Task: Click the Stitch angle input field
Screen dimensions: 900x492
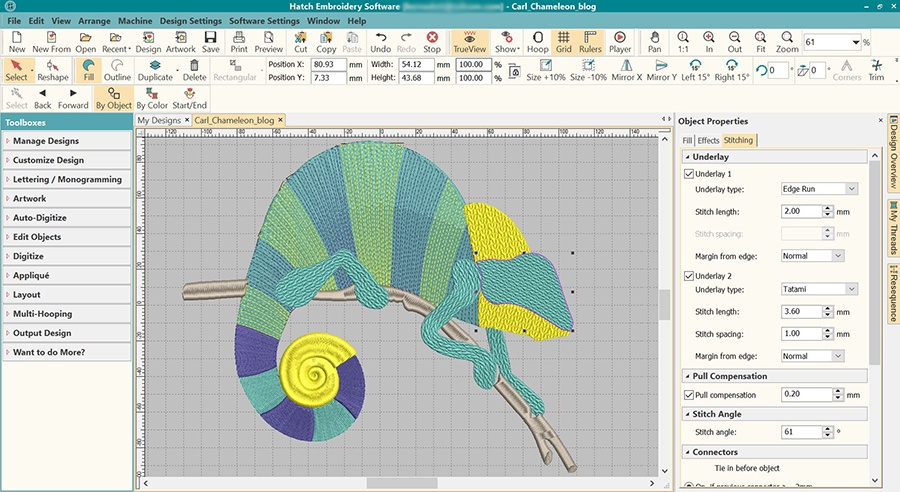Action: (x=800, y=433)
